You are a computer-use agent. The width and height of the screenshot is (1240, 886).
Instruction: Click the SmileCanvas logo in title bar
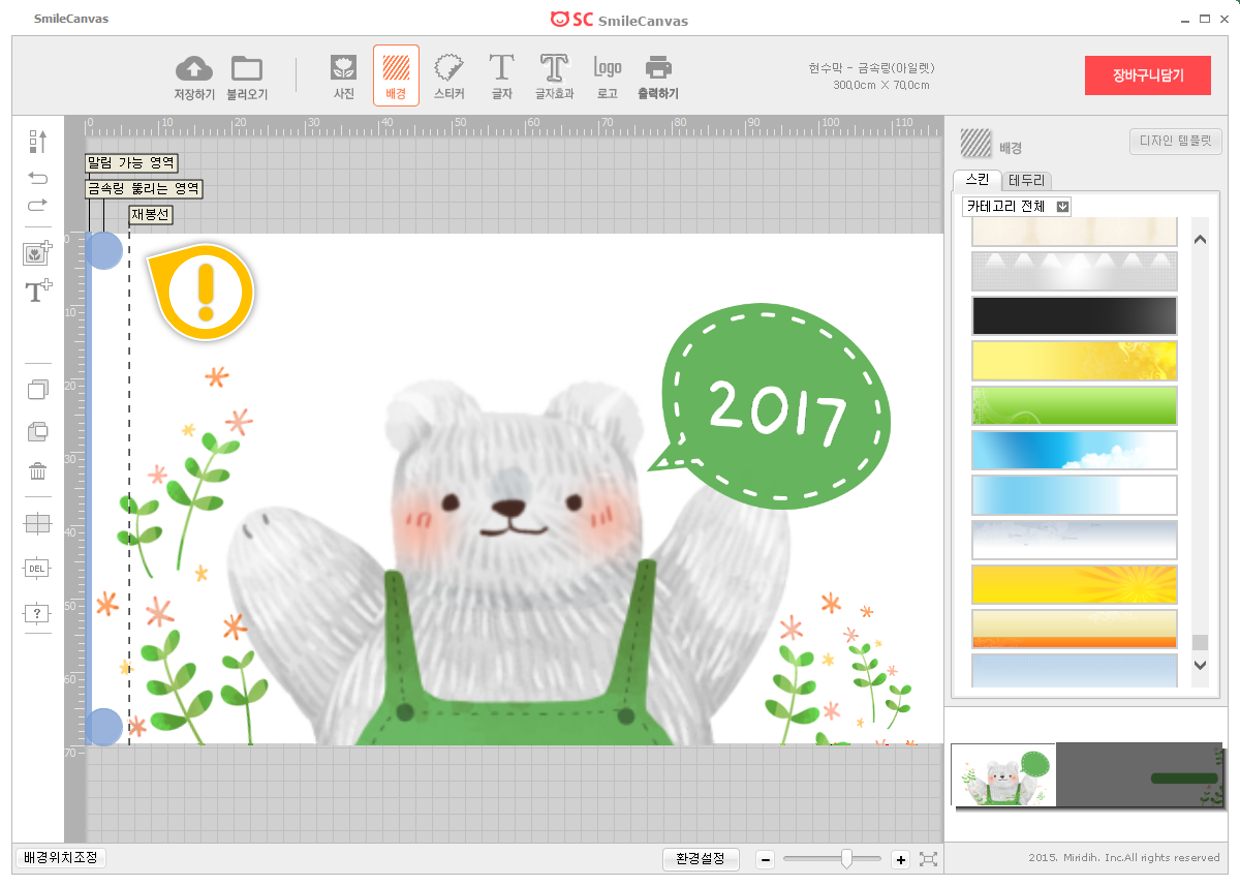619,20
